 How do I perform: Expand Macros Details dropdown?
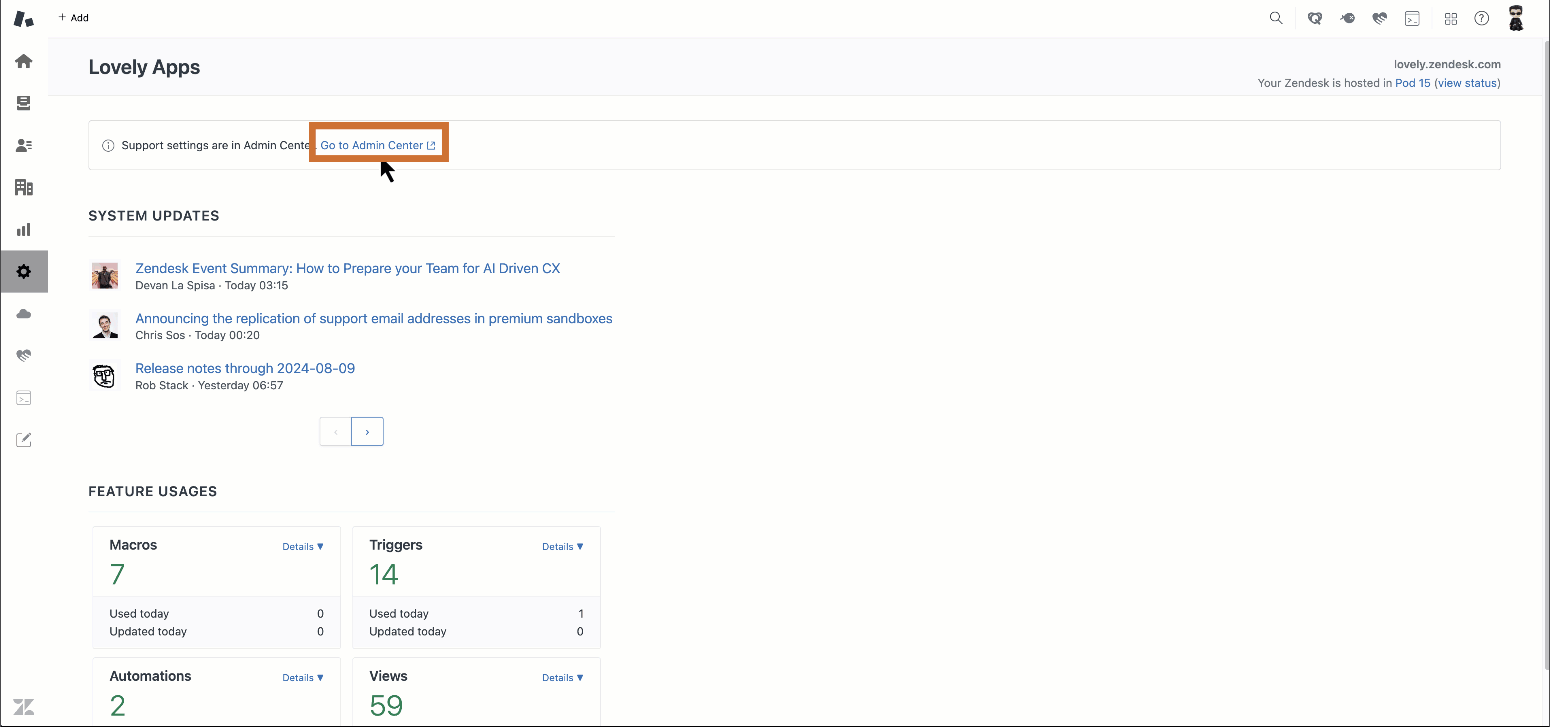303,547
